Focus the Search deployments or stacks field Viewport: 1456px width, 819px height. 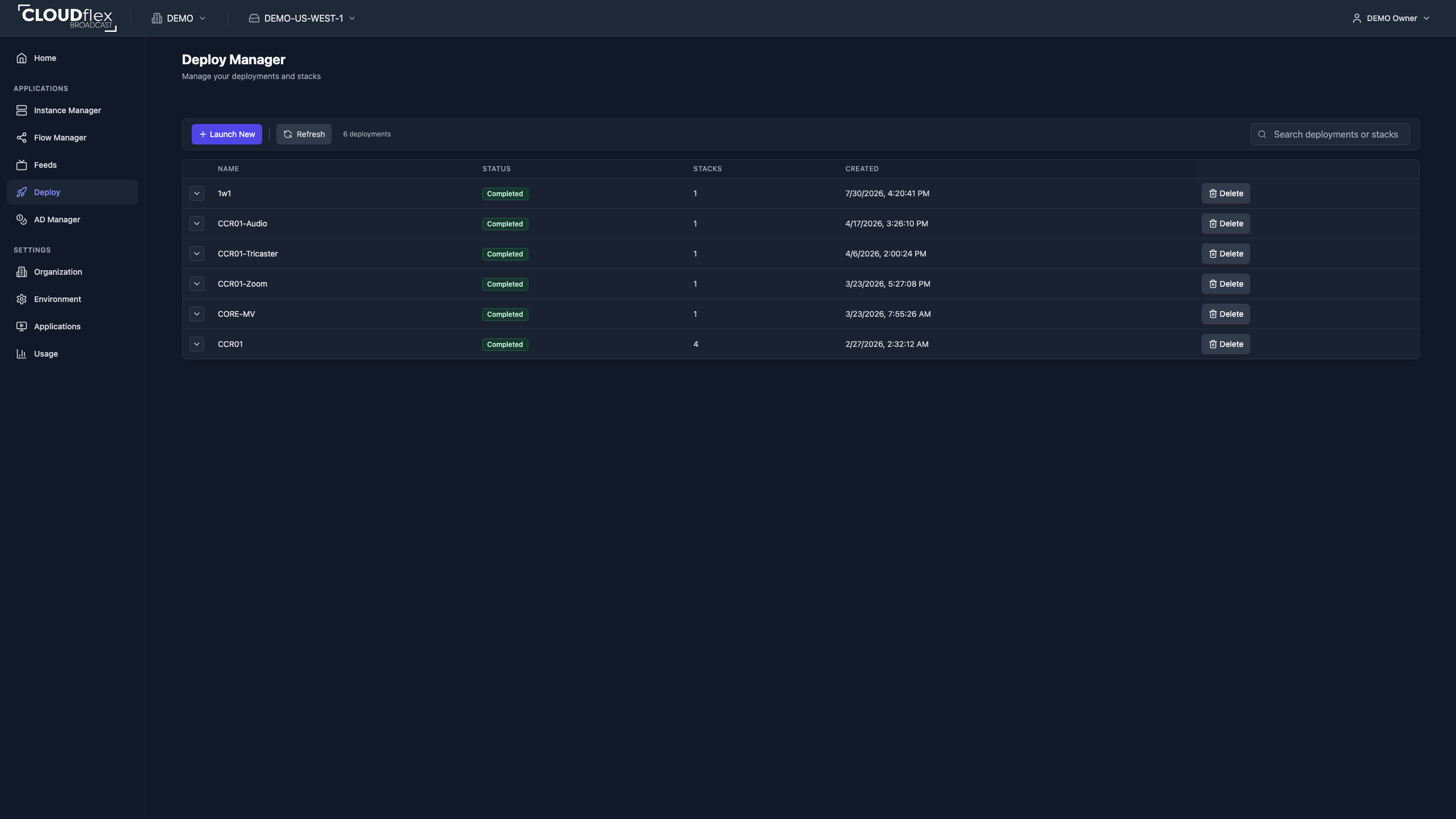point(1330,134)
